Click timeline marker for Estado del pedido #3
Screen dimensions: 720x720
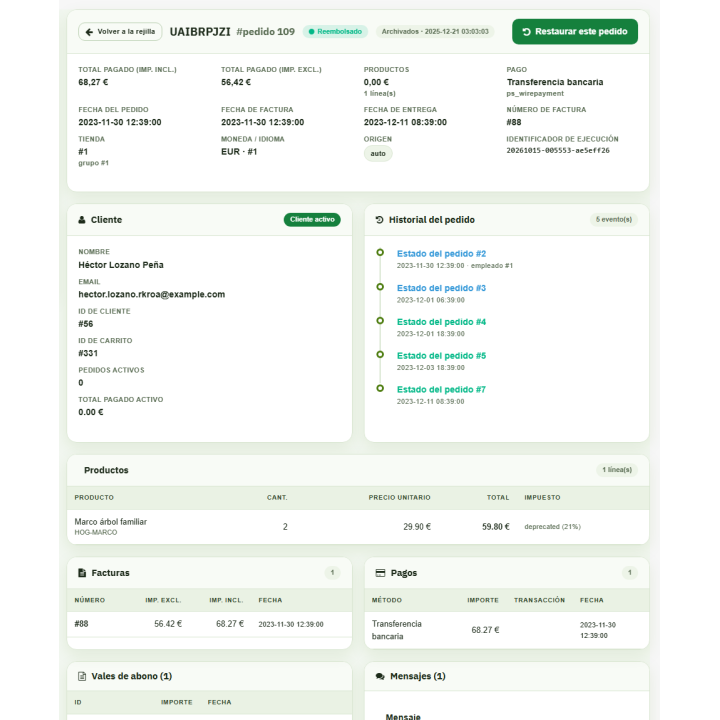pyautogui.click(x=380, y=287)
